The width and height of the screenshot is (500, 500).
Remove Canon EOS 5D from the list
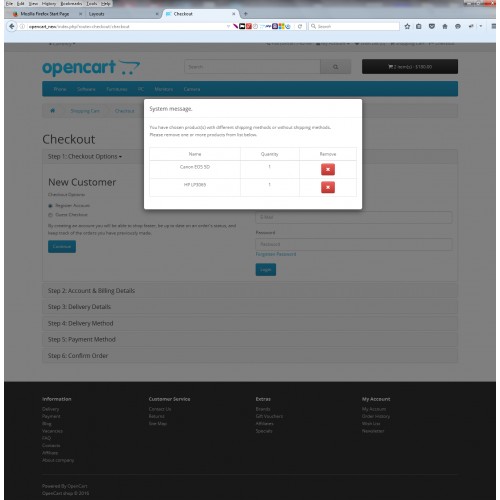(x=328, y=169)
